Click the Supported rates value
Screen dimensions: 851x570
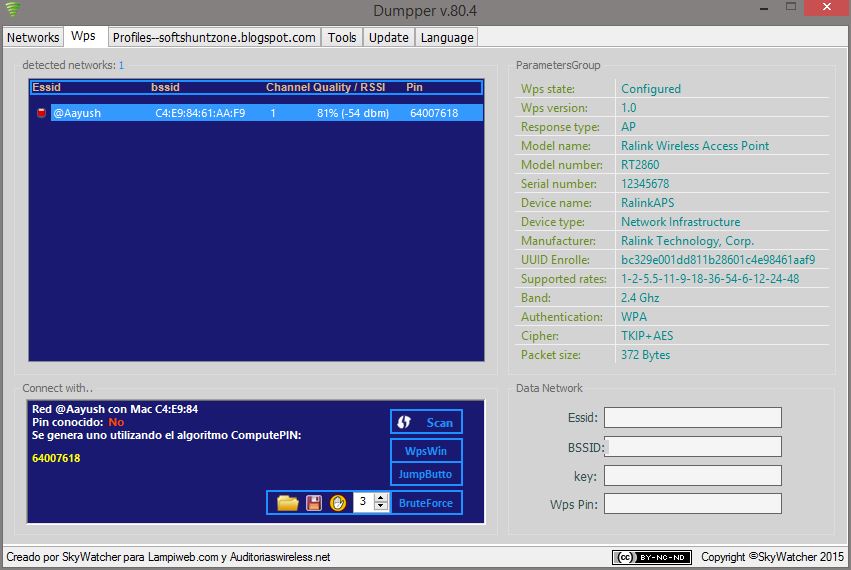coord(710,278)
